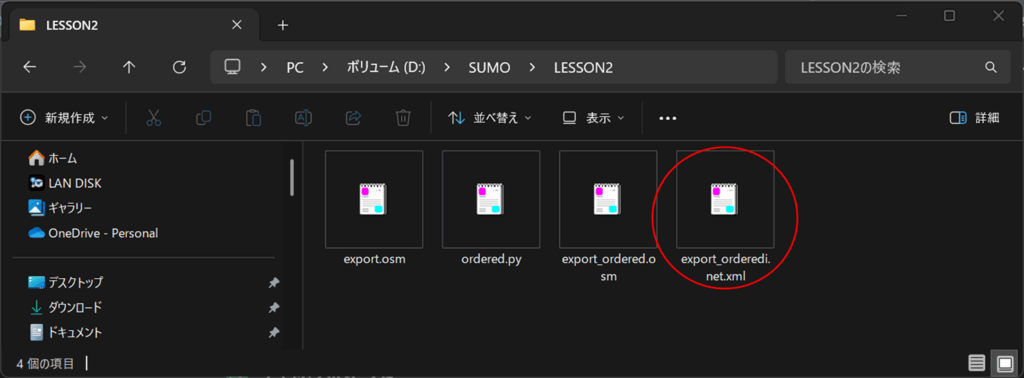Viewport: 1024px width, 378px height.
Task: Click SUMO in the address path
Action: point(489,67)
